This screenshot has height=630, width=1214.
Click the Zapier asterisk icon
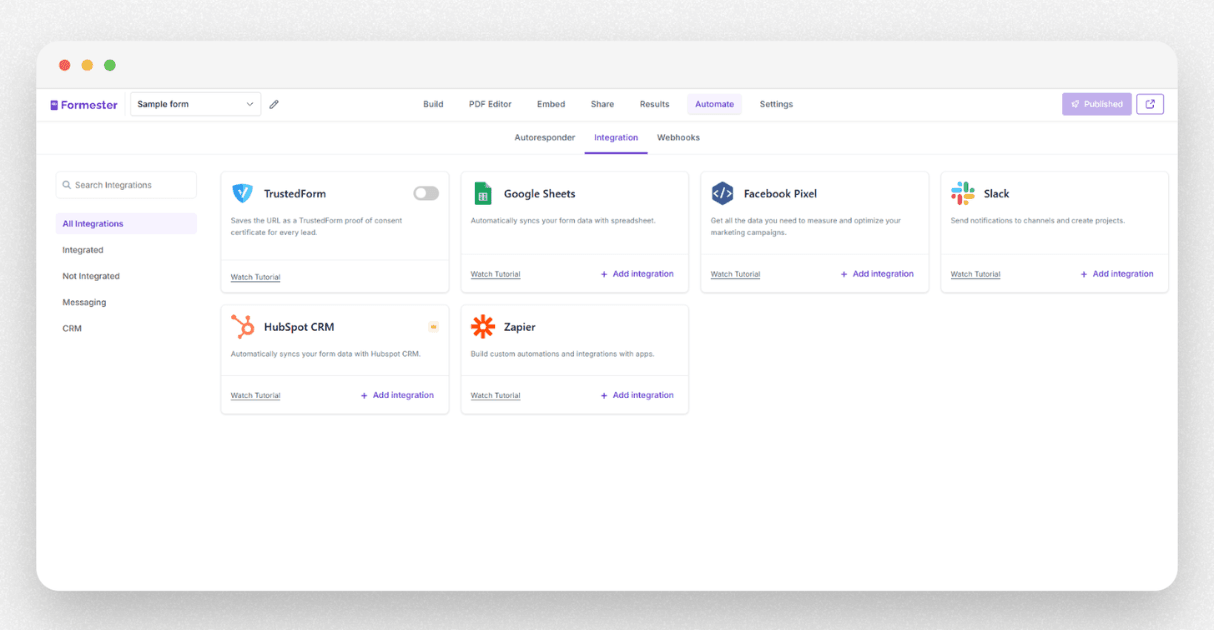[x=483, y=327]
